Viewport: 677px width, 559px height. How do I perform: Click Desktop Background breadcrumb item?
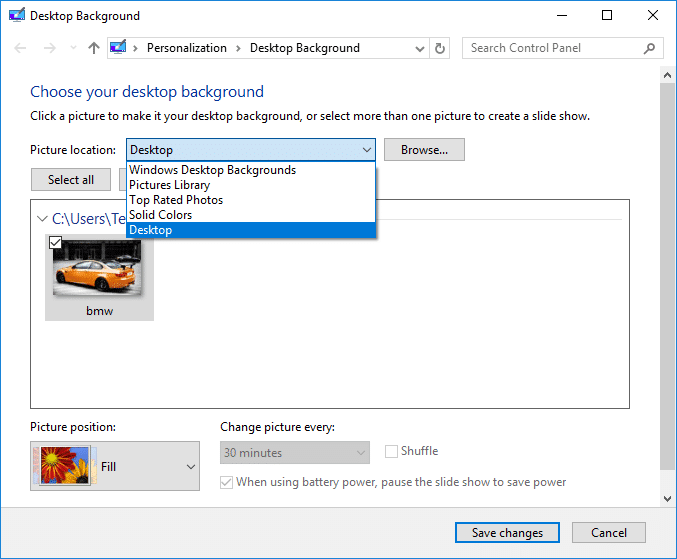point(304,48)
